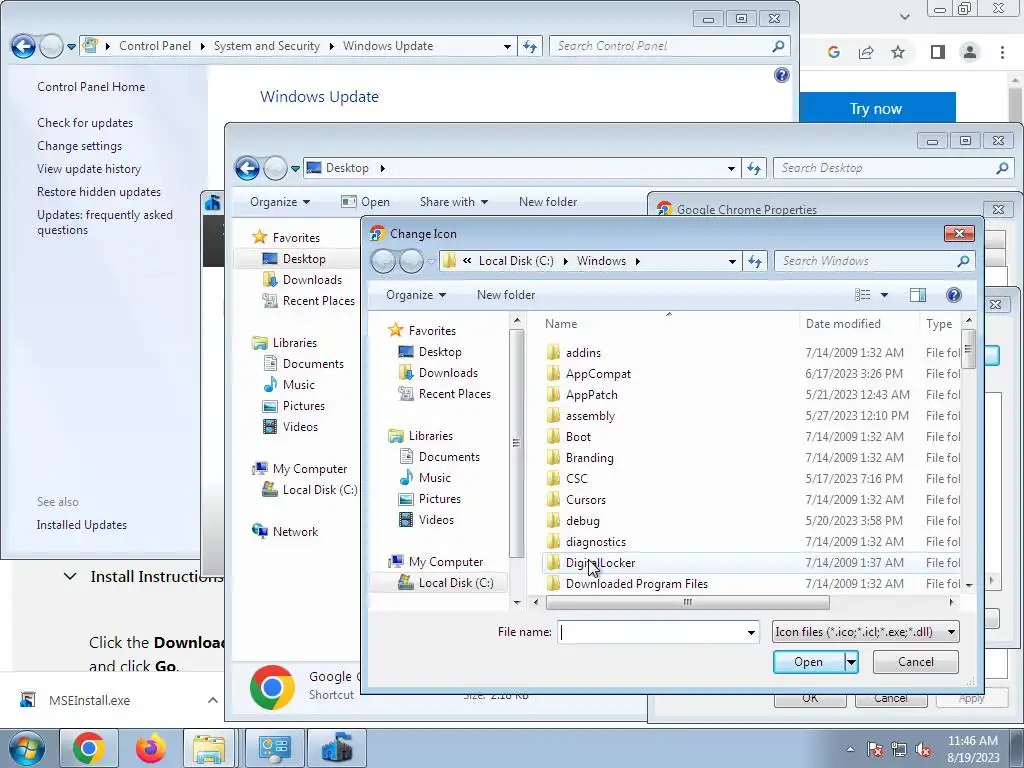Show hidden tray icons arrow

[850, 750]
